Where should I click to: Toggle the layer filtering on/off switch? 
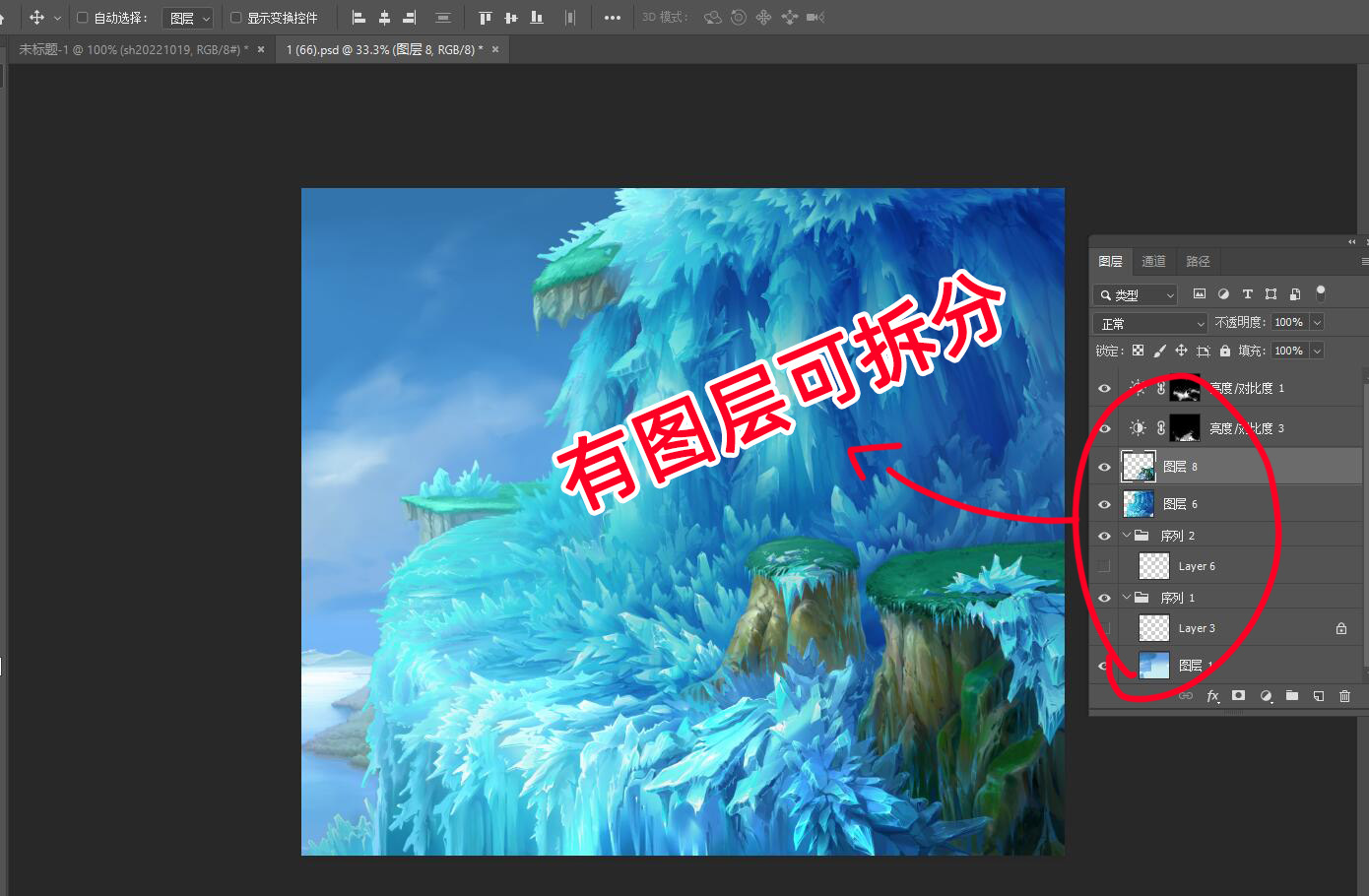coord(1321,292)
